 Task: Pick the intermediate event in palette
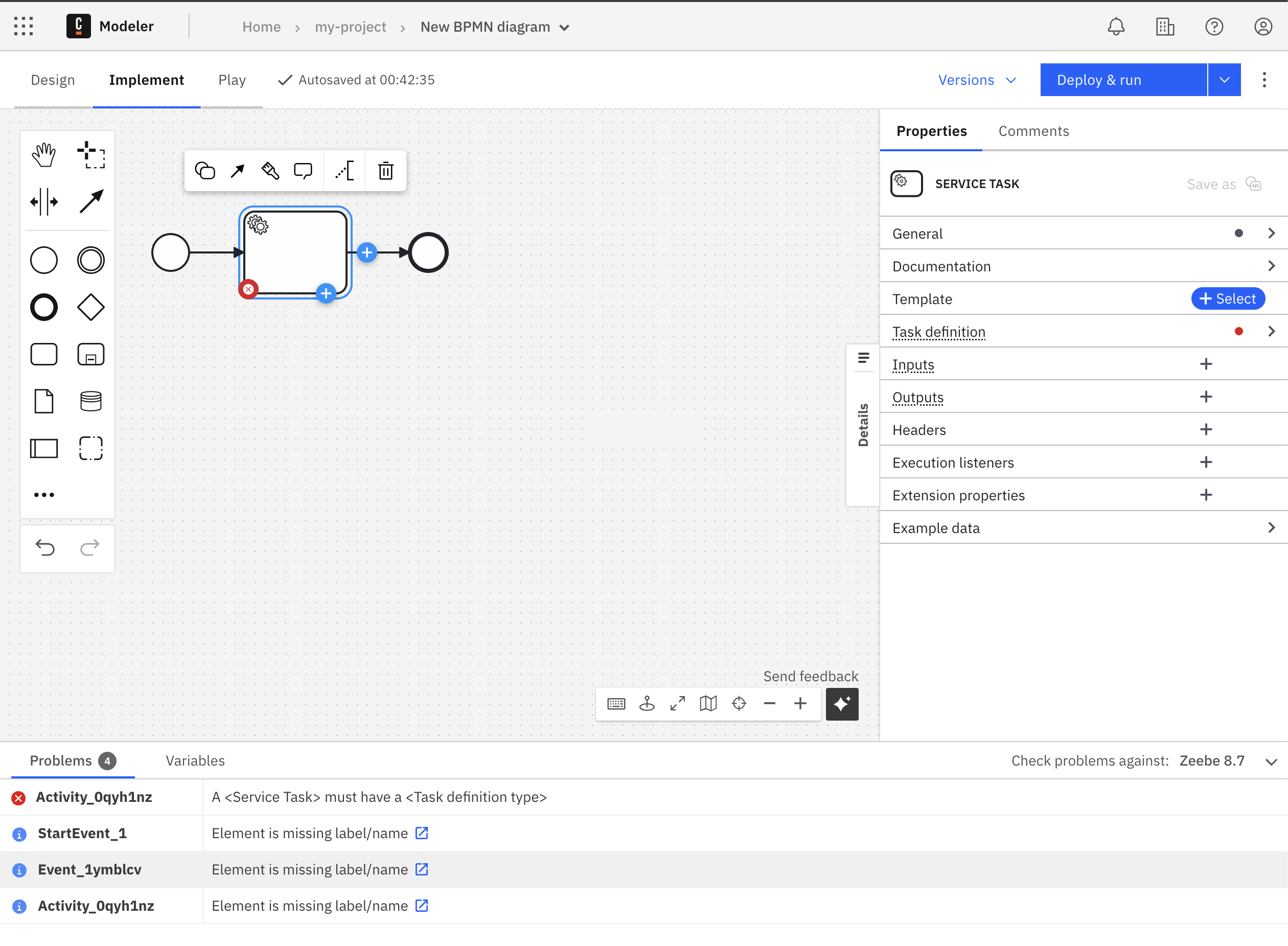[x=91, y=261]
